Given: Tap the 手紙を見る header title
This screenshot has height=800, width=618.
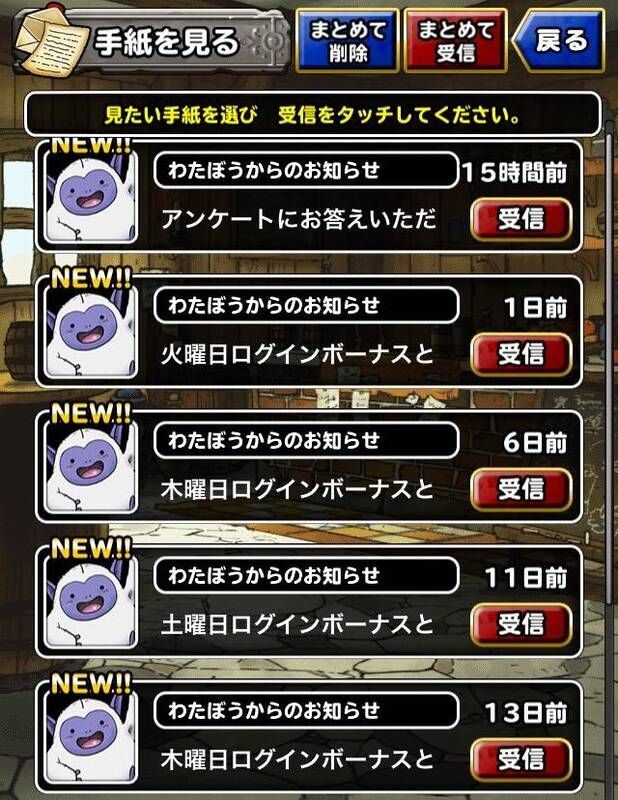Looking at the screenshot, I should 166,42.
